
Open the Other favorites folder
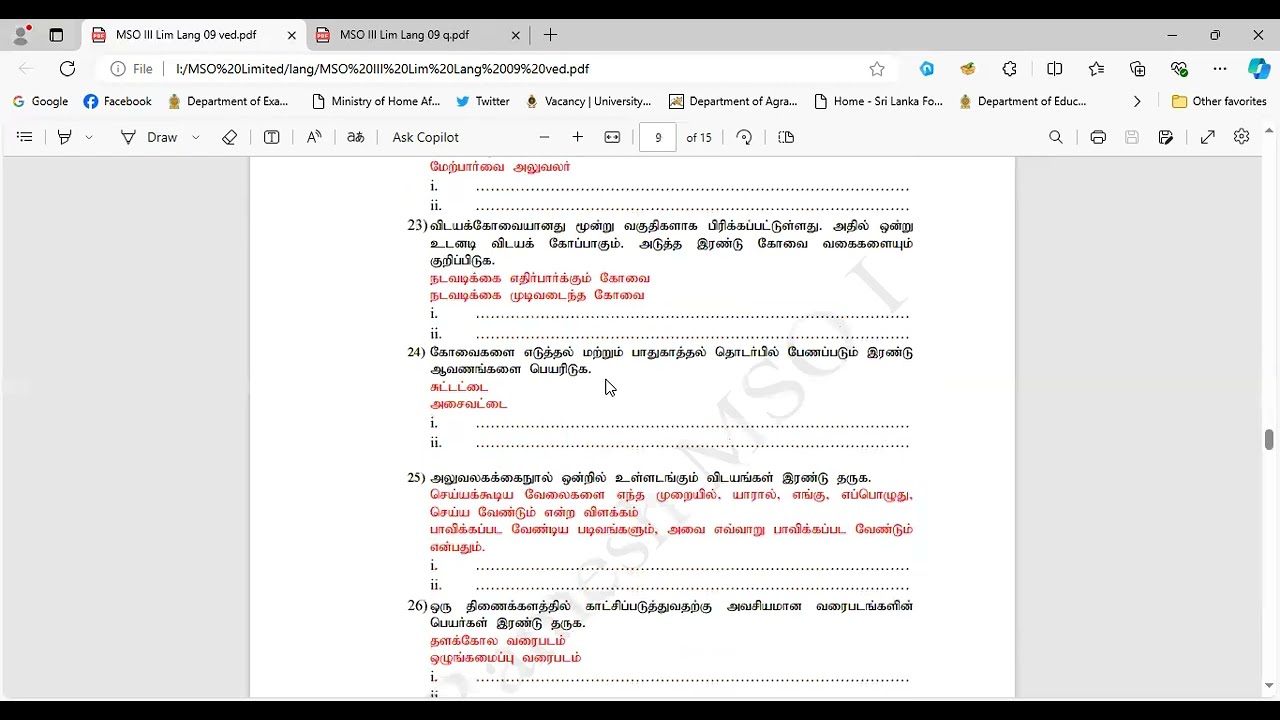1219,101
